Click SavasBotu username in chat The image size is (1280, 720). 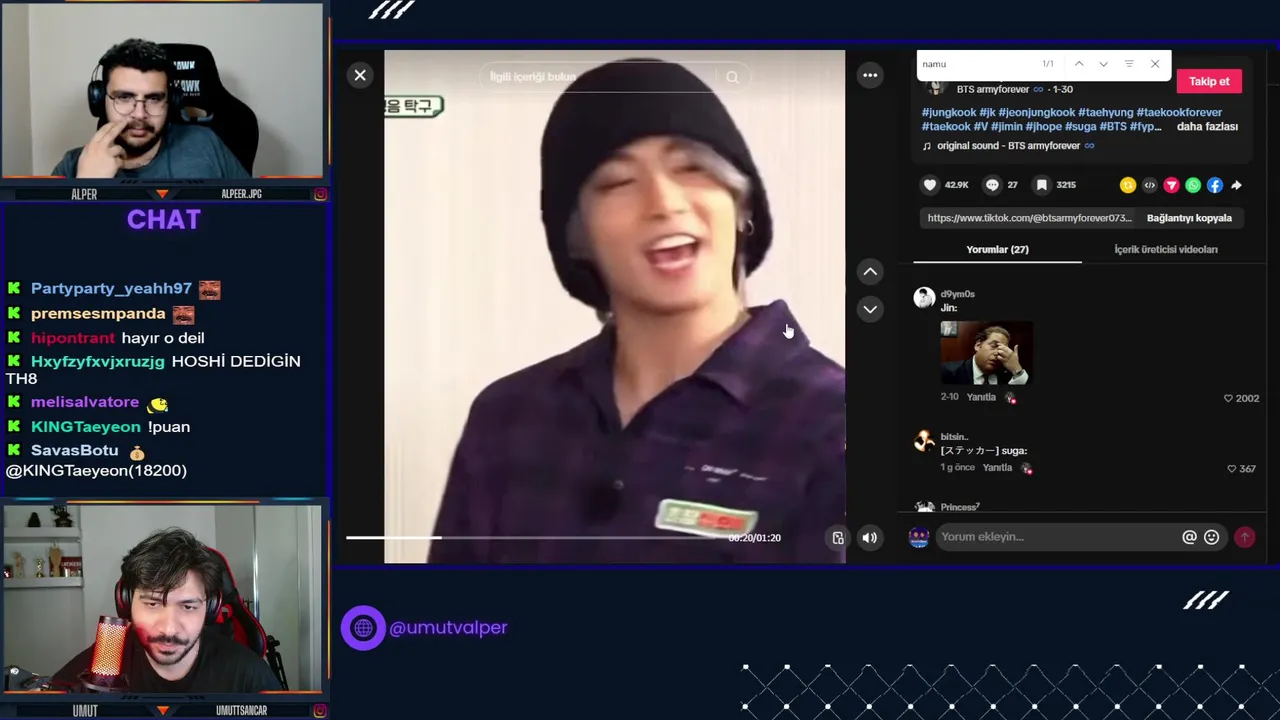(x=75, y=451)
